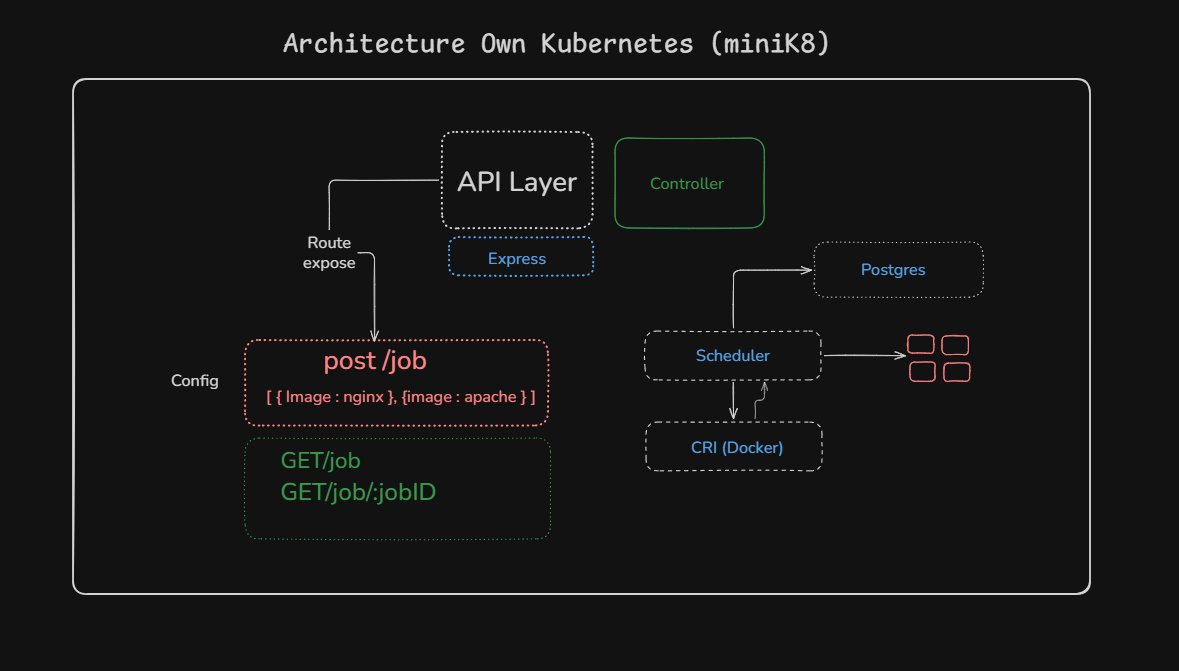Click the Scheduler box

[732, 355]
